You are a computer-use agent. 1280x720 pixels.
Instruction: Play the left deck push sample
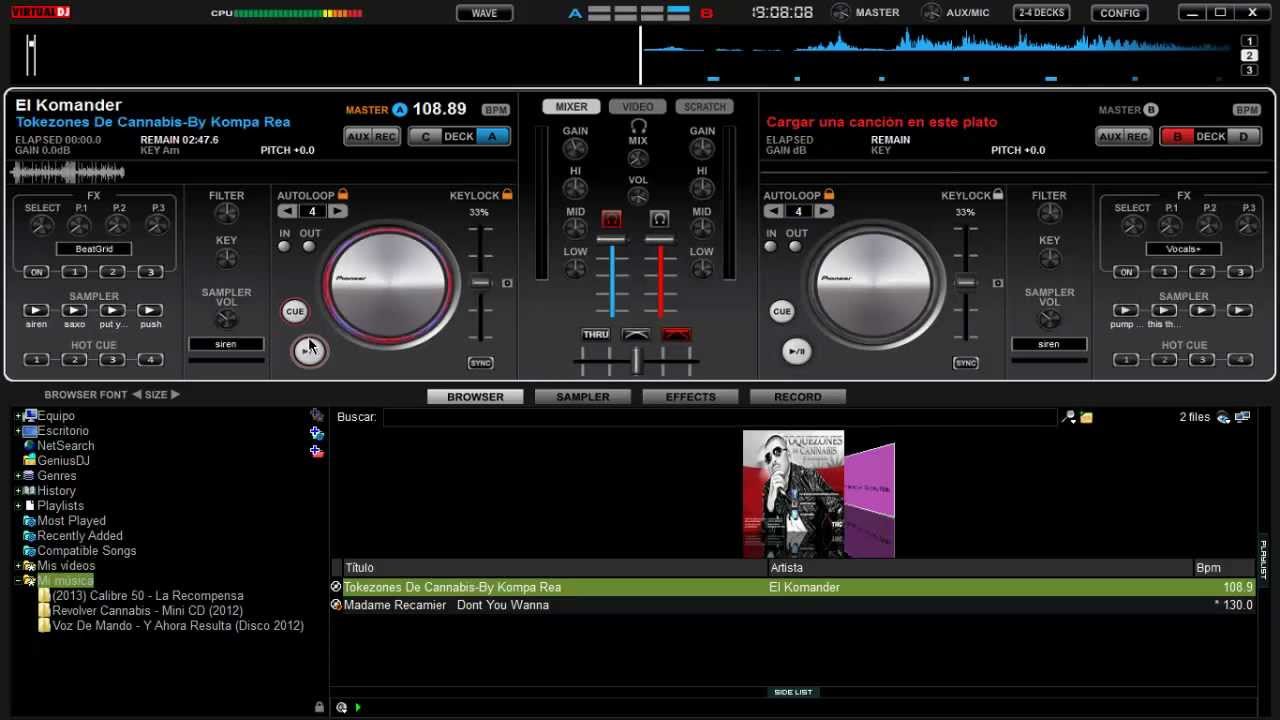pos(150,311)
